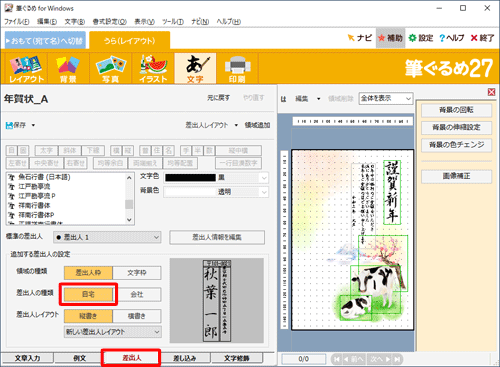Open the レイアウト layout tool

click(26, 69)
